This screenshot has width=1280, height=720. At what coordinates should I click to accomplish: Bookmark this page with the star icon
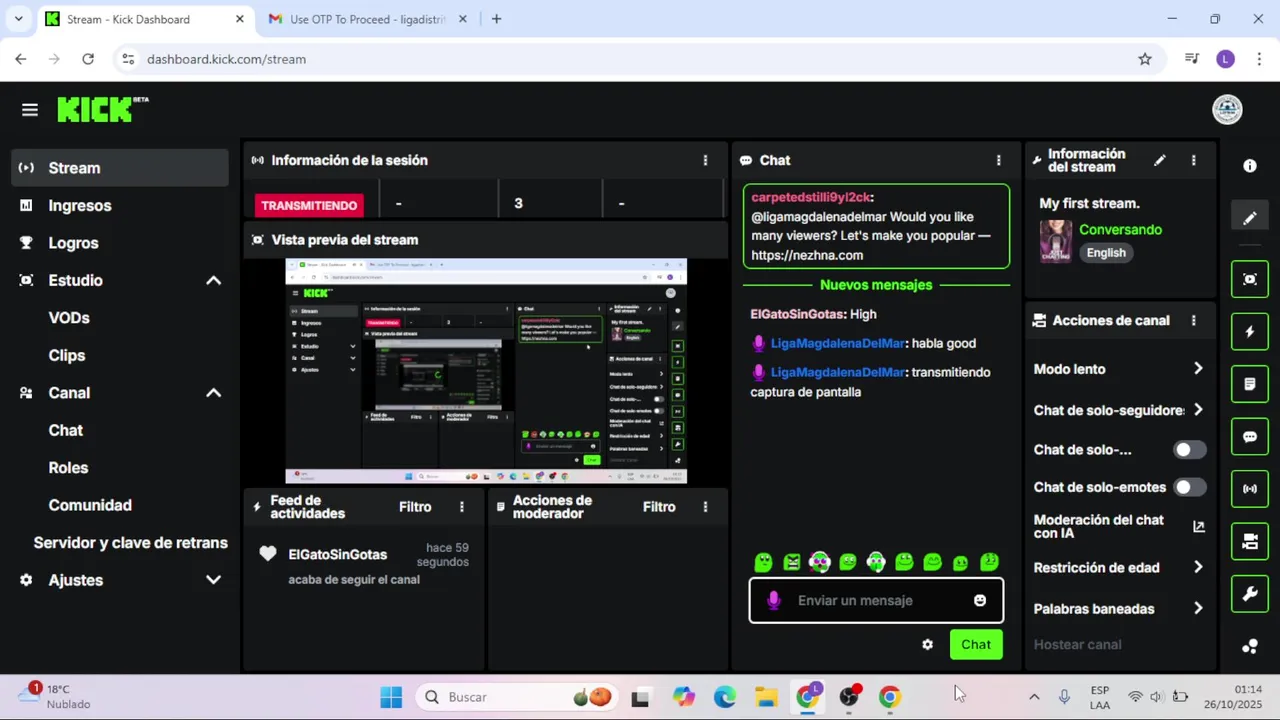(x=1145, y=59)
